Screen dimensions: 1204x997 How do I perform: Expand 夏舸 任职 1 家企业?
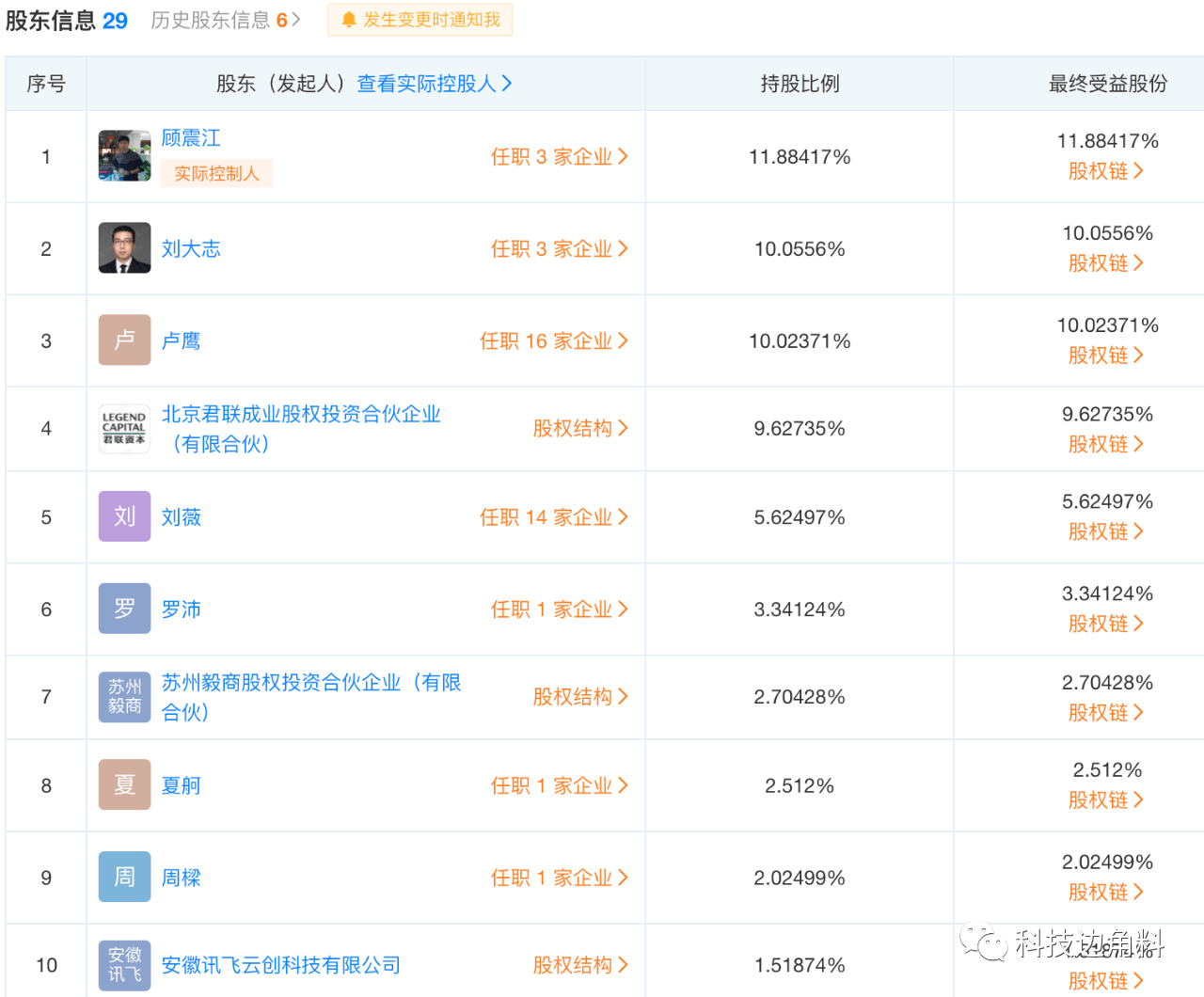(559, 785)
